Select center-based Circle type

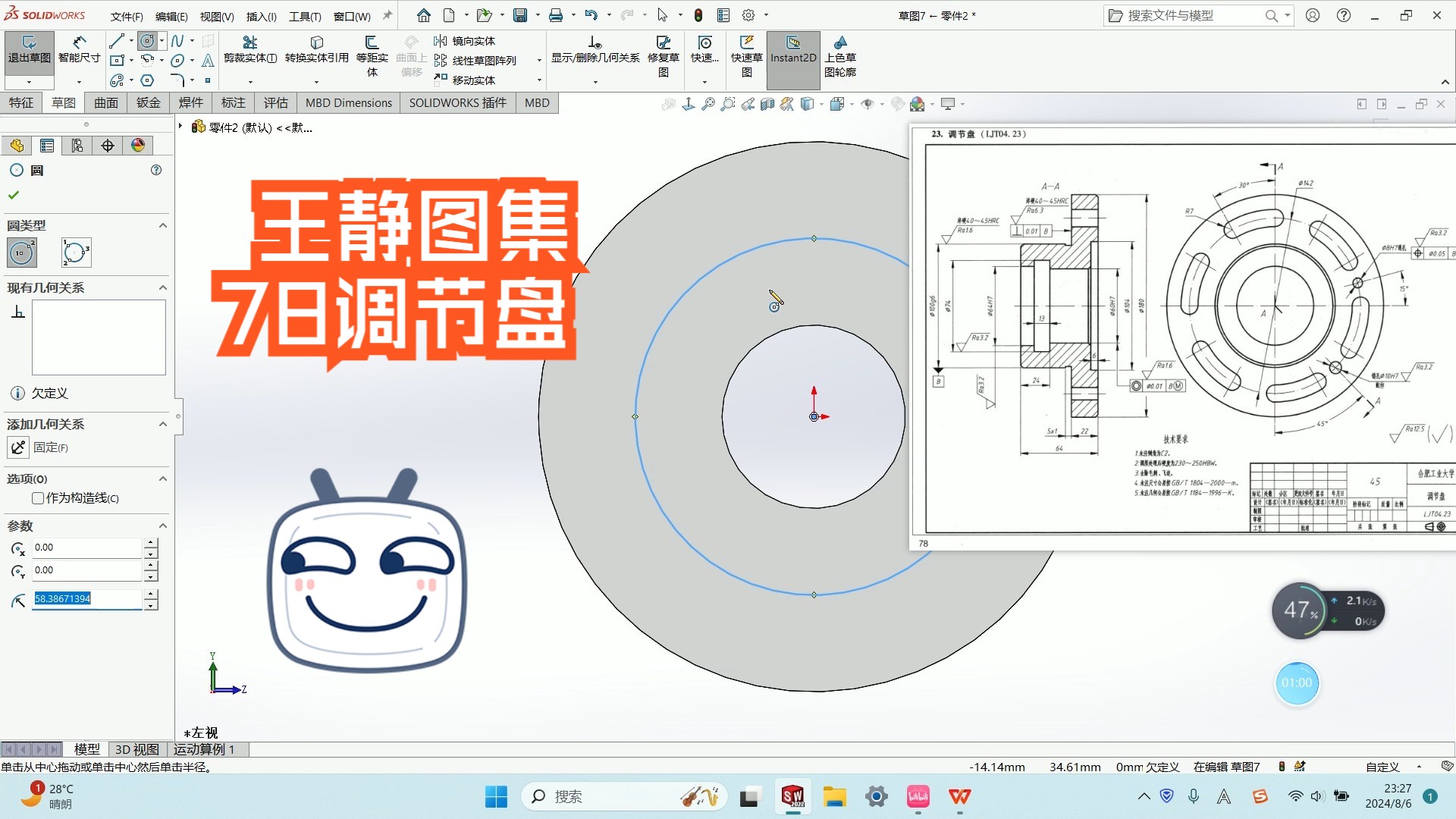(22, 253)
